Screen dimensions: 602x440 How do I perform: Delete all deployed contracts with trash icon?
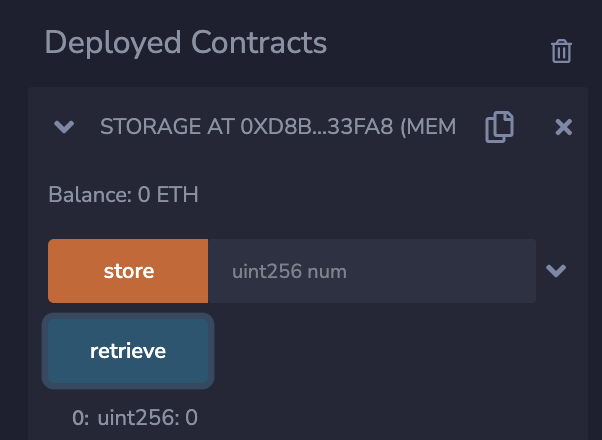tap(561, 51)
